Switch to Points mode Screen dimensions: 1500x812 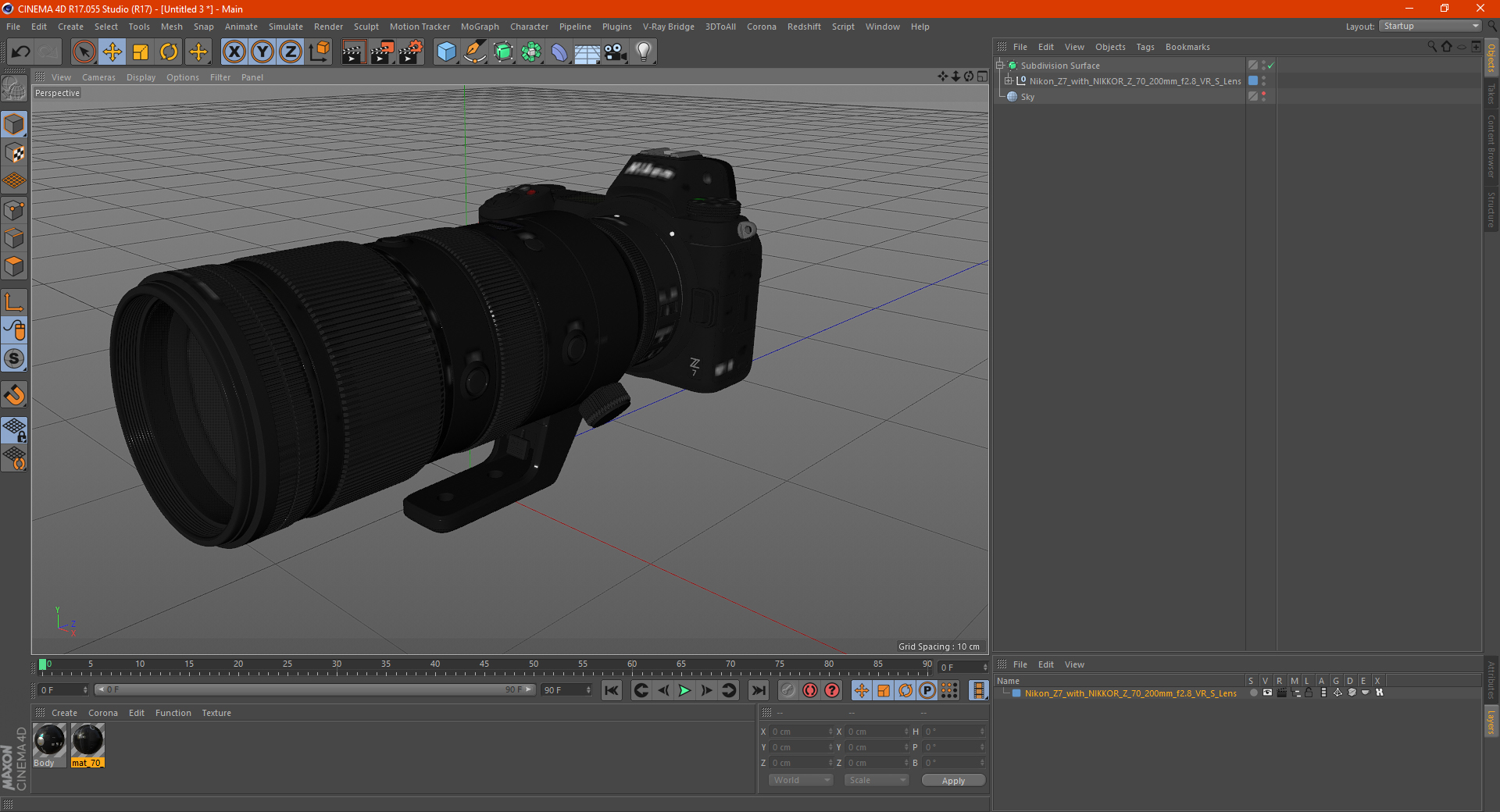pos(14,210)
